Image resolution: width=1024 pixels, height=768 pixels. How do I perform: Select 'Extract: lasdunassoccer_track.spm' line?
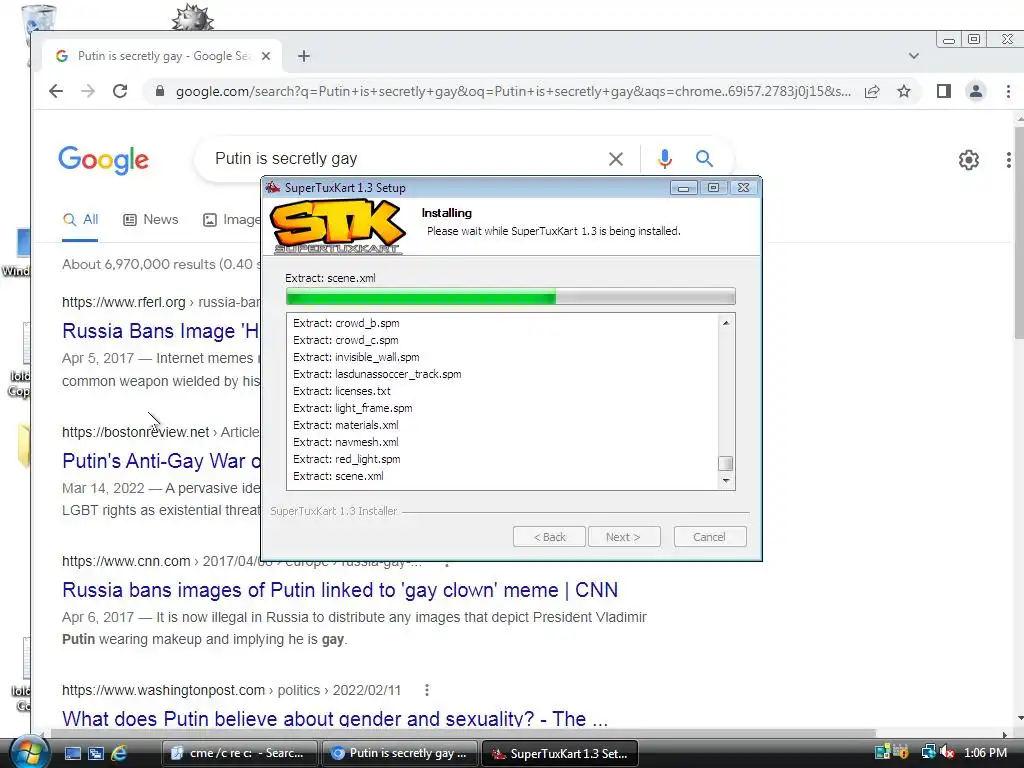pyautogui.click(x=377, y=374)
